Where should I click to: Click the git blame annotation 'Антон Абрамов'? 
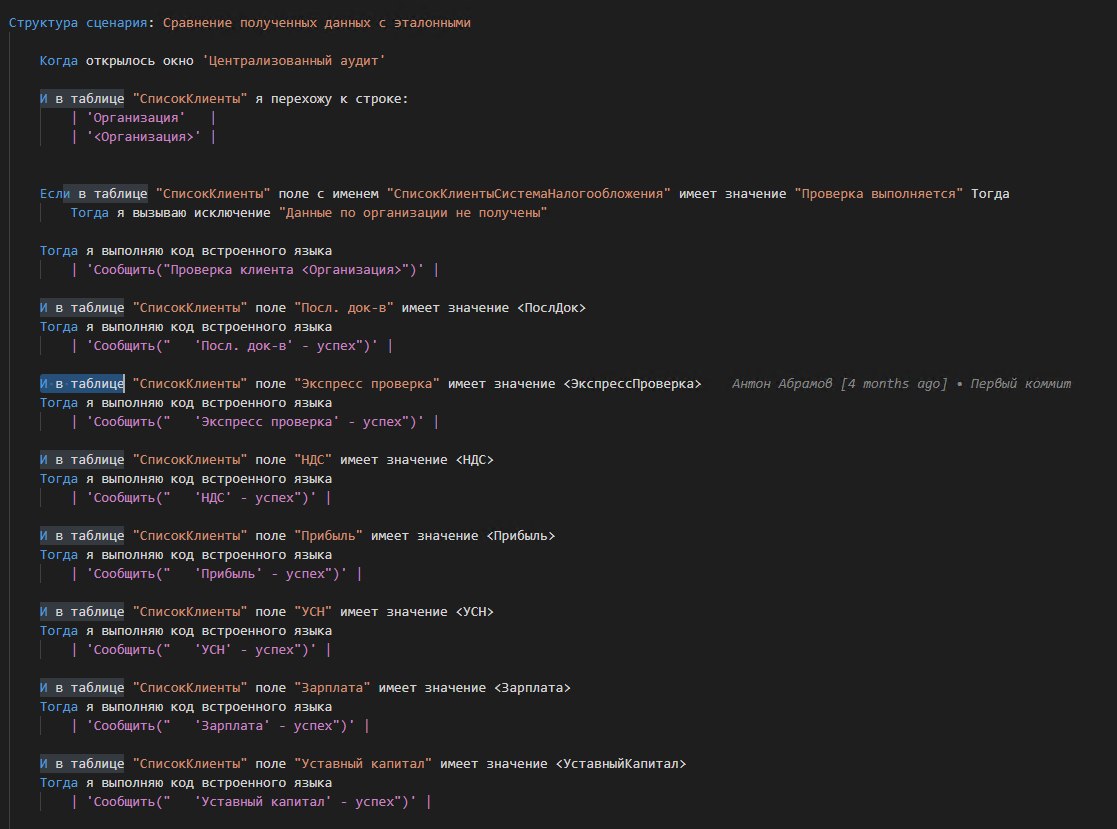(x=781, y=384)
